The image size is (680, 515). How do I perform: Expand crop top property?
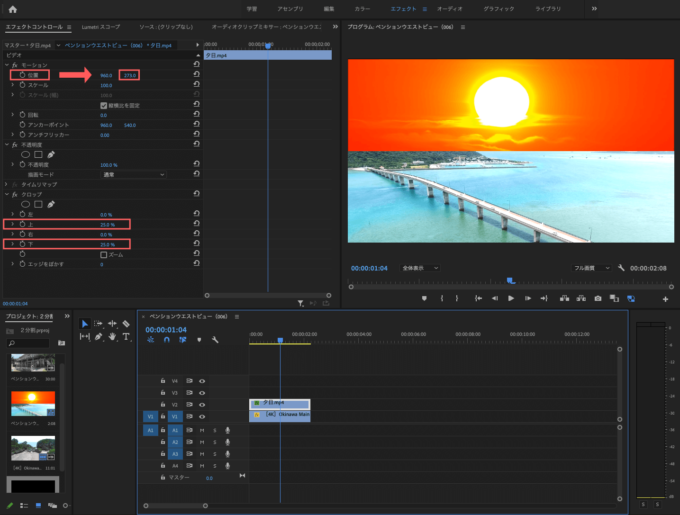pyautogui.click(x=13, y=224)
